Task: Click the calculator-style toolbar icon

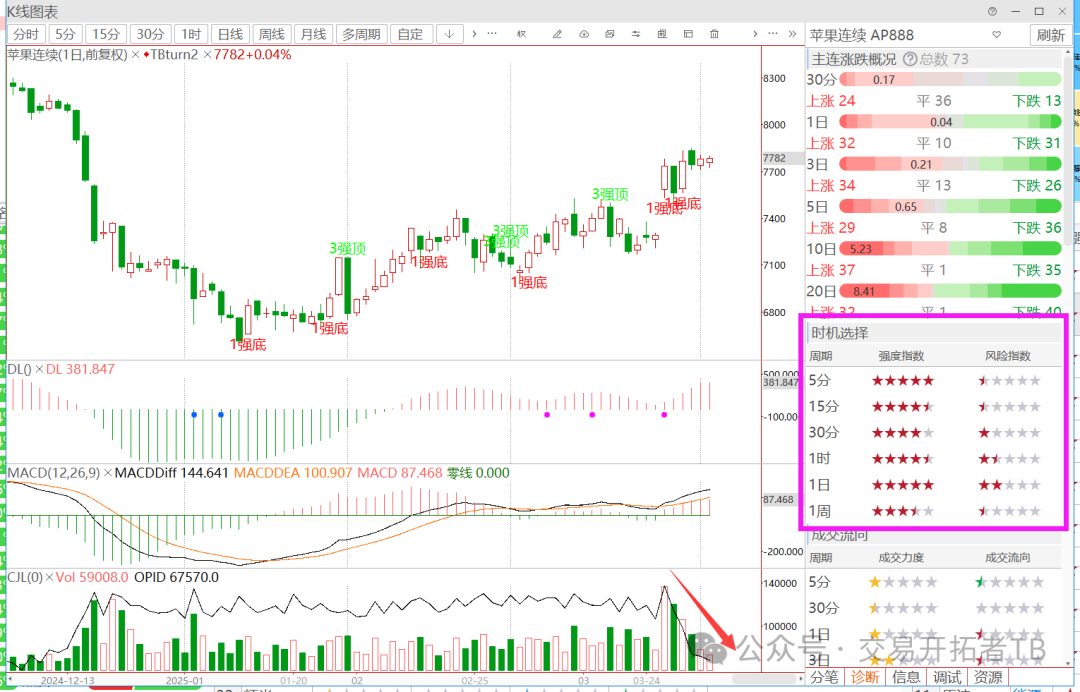Action: [x=662, y=34]
